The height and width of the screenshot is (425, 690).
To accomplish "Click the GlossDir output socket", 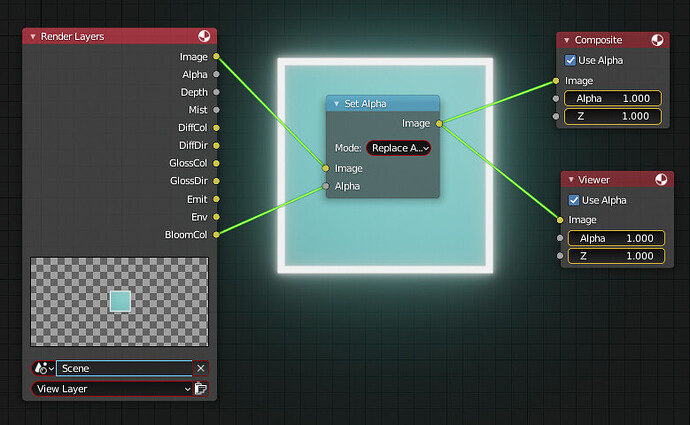I will tap(216, 181).
